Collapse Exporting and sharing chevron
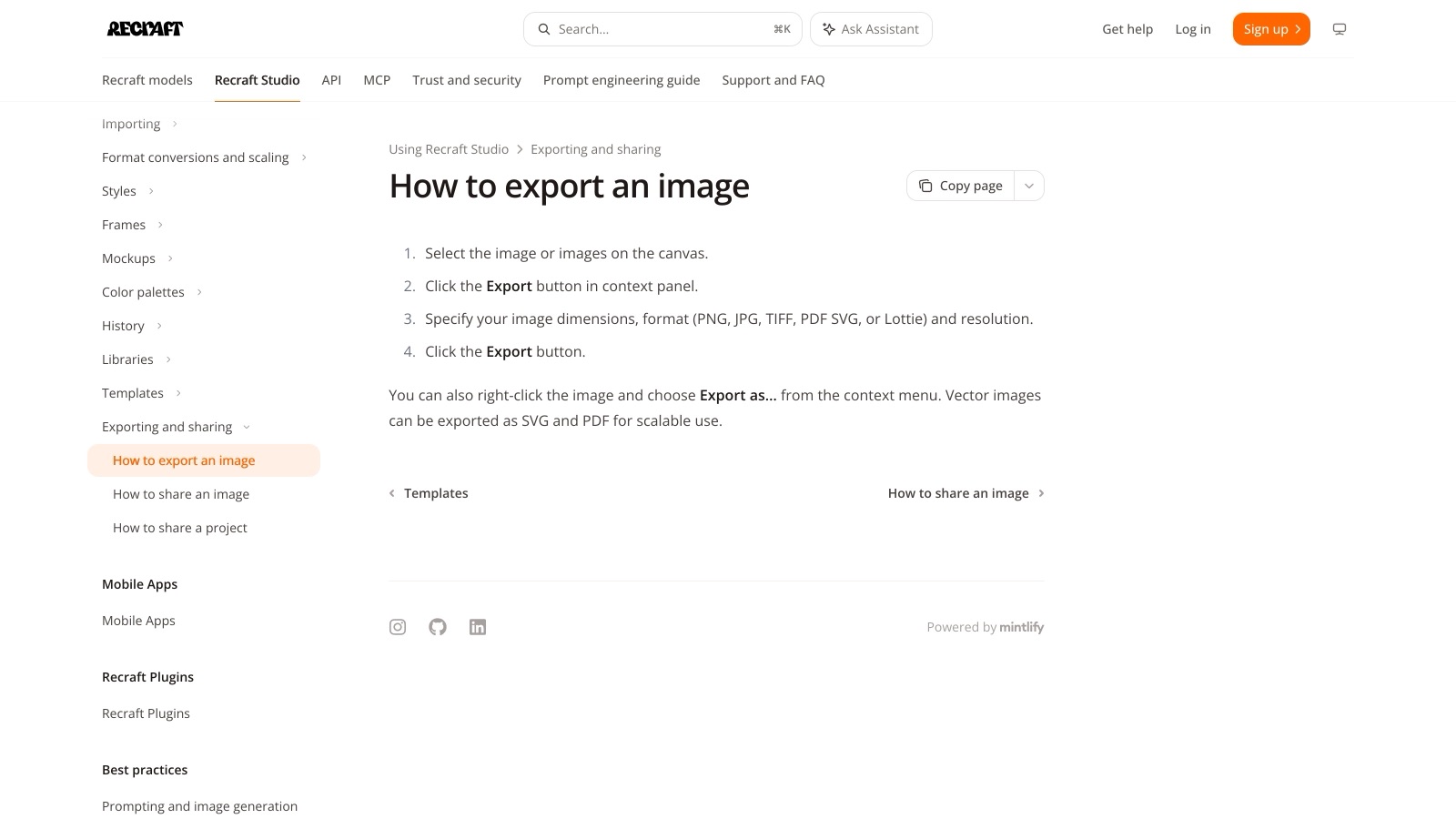 click(x=247, y=427)
